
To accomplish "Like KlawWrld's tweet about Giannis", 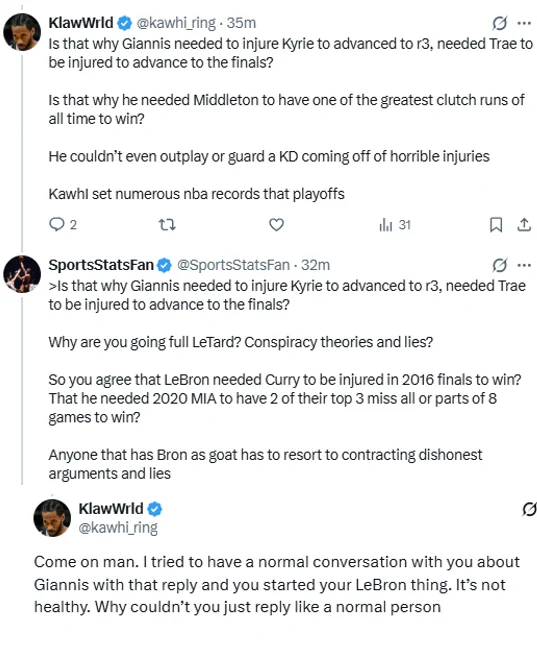I will 276,225.
